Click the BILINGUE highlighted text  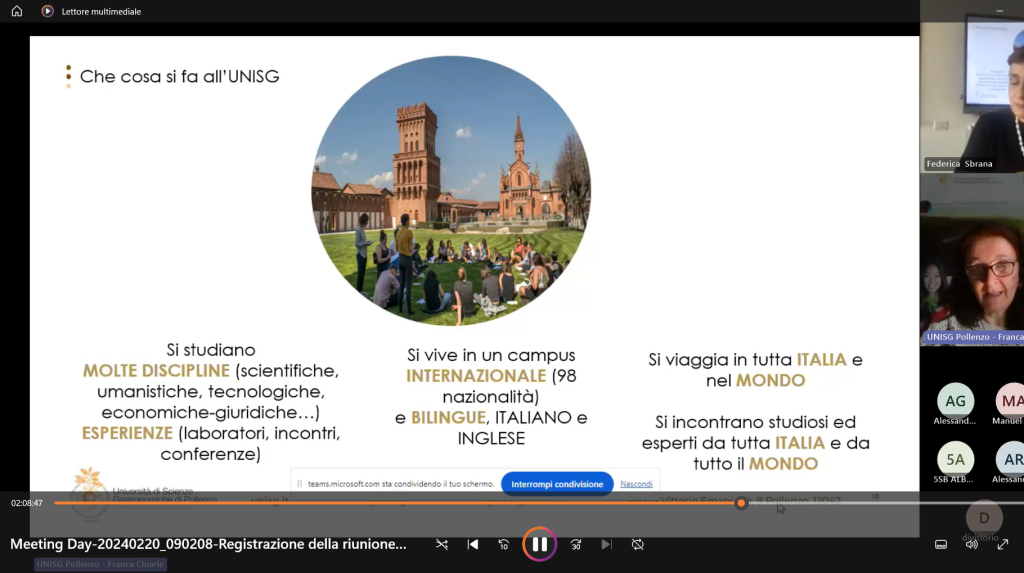[449, 417]
